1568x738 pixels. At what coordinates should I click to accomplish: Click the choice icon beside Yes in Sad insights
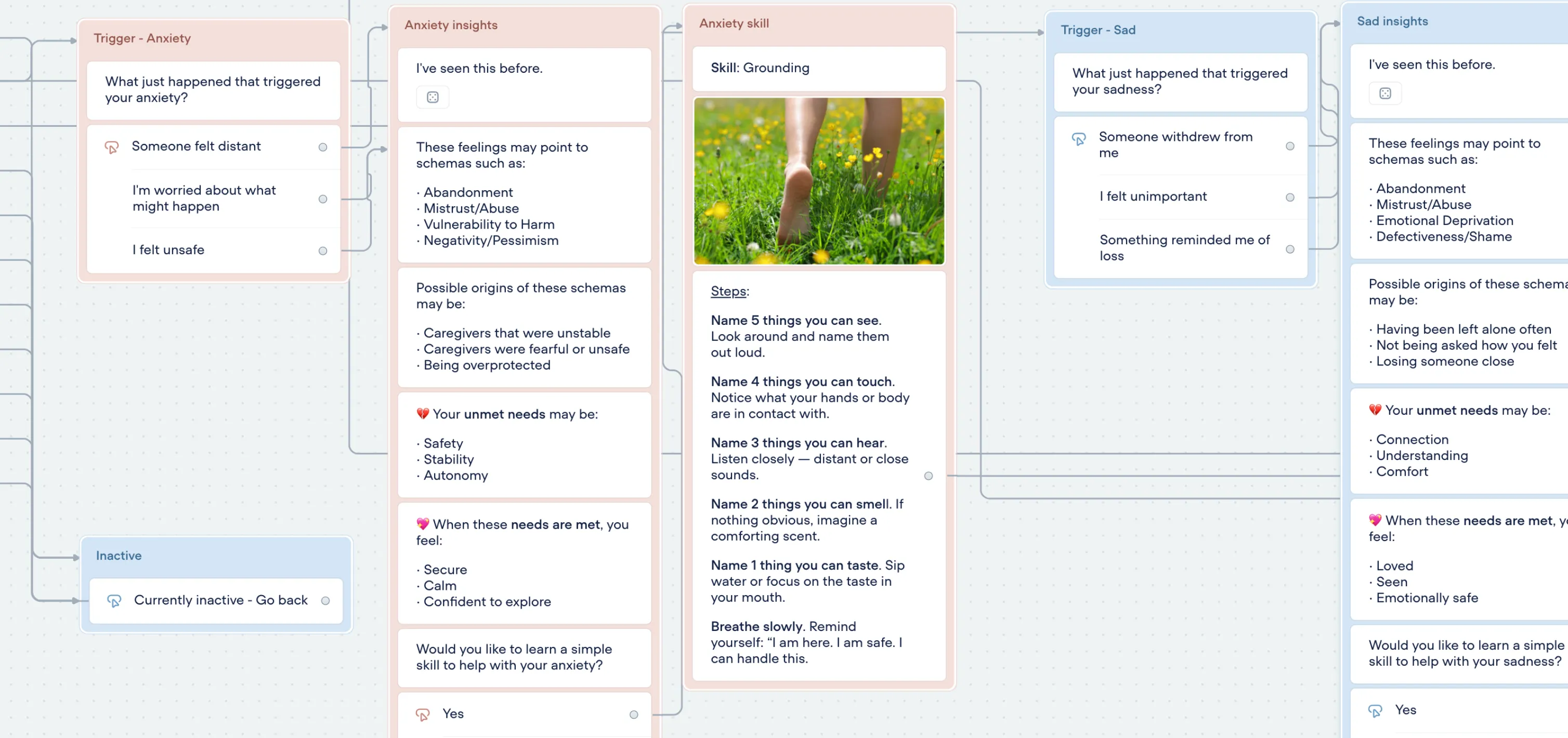click(1375, 710)
